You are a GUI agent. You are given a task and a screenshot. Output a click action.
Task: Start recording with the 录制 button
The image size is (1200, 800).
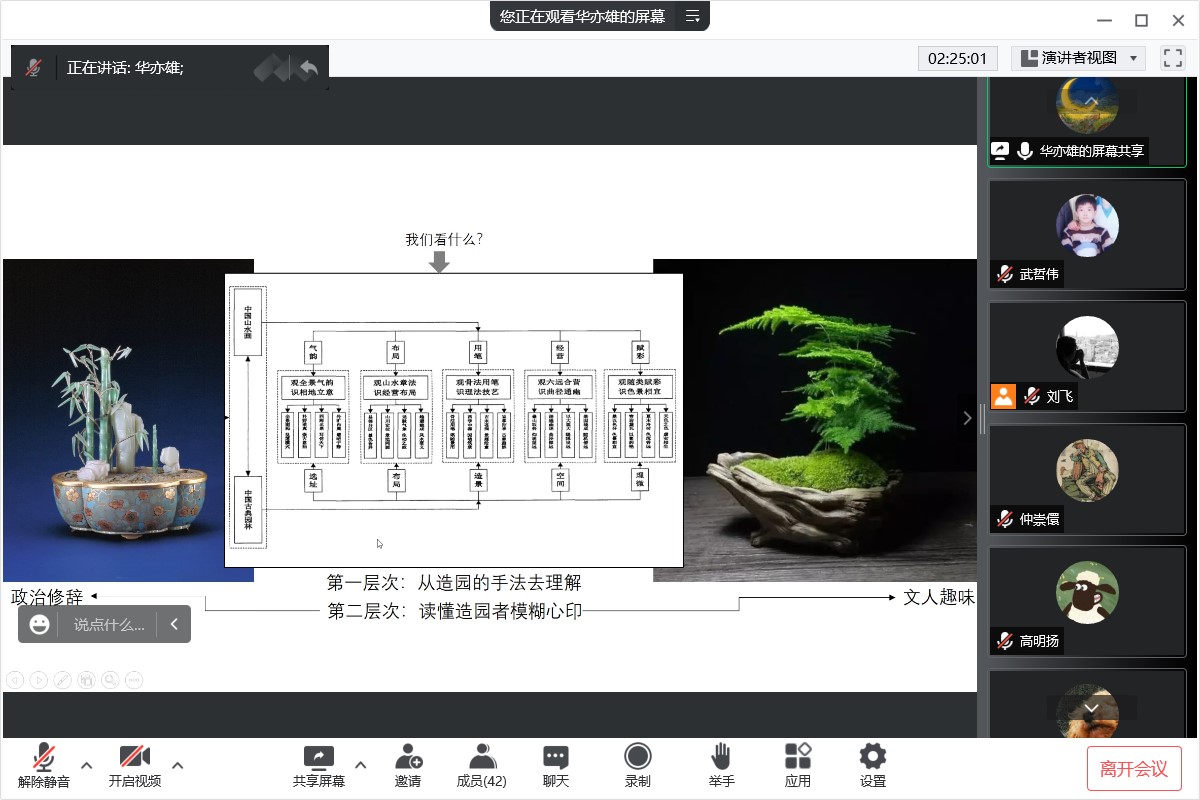pos(637,765)
